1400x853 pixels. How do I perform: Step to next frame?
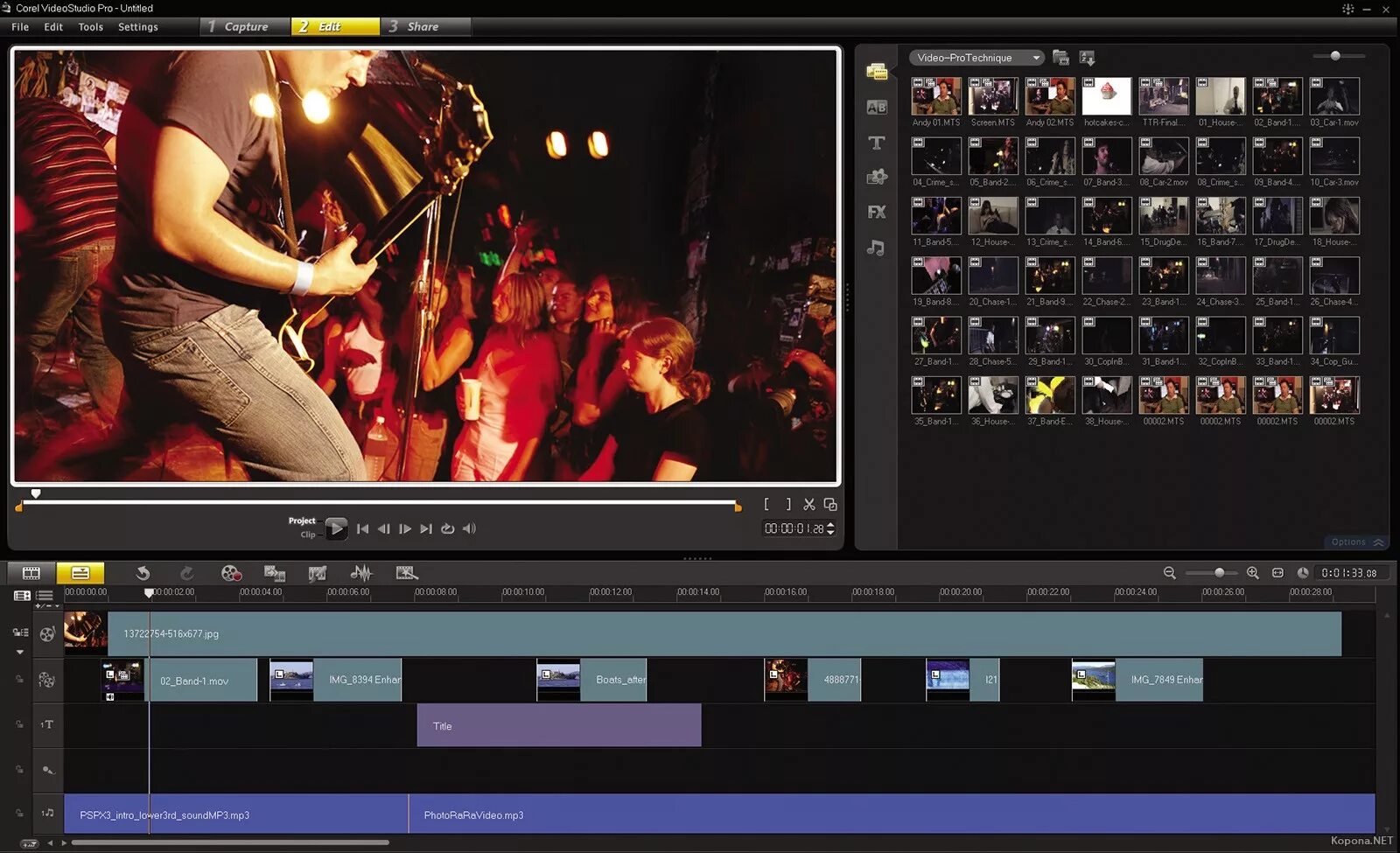[404, 528]
